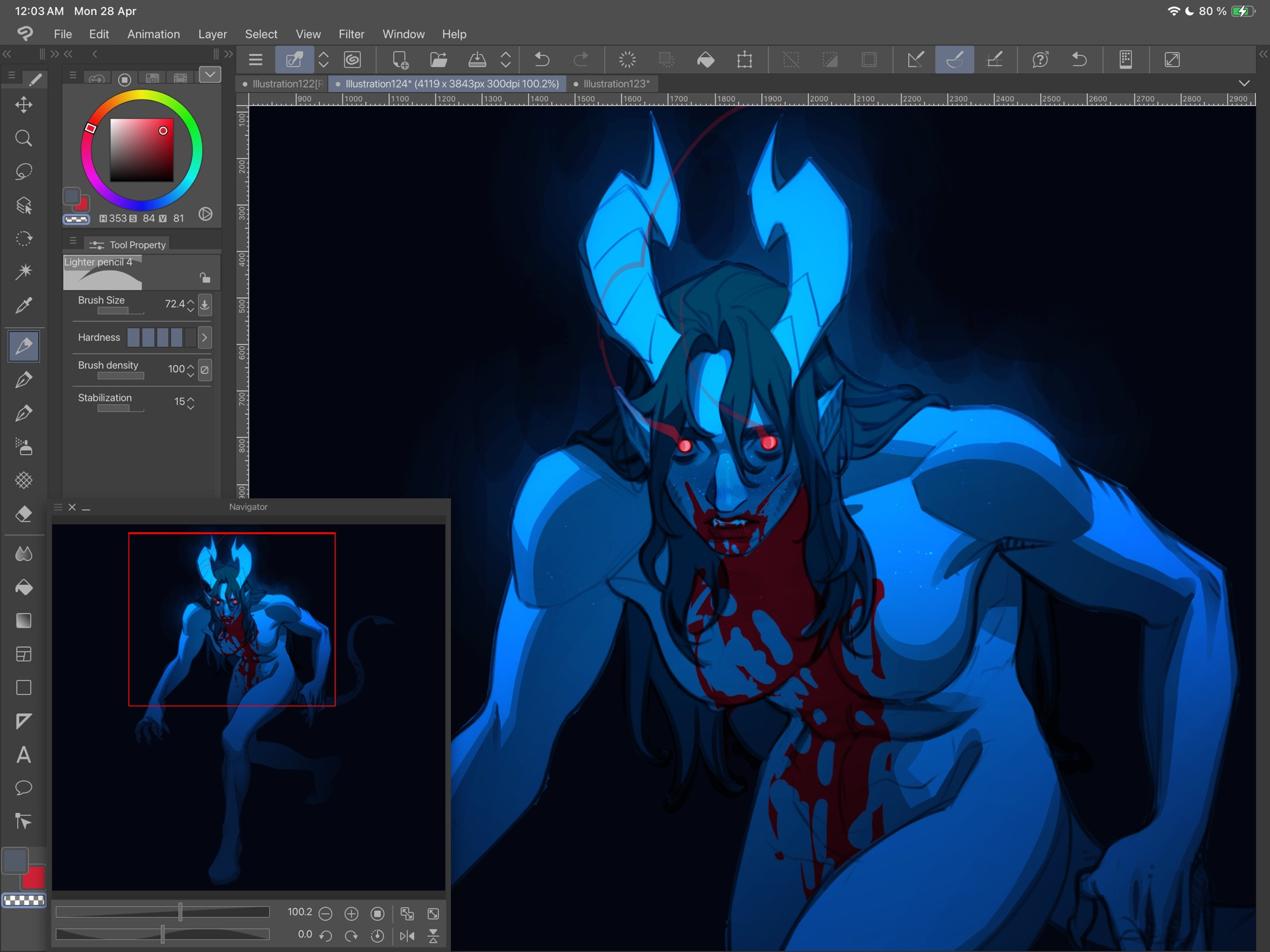Click the Scale/Rotate transform icon
The height and width of the screenshot is (952, 1270).
745,60
